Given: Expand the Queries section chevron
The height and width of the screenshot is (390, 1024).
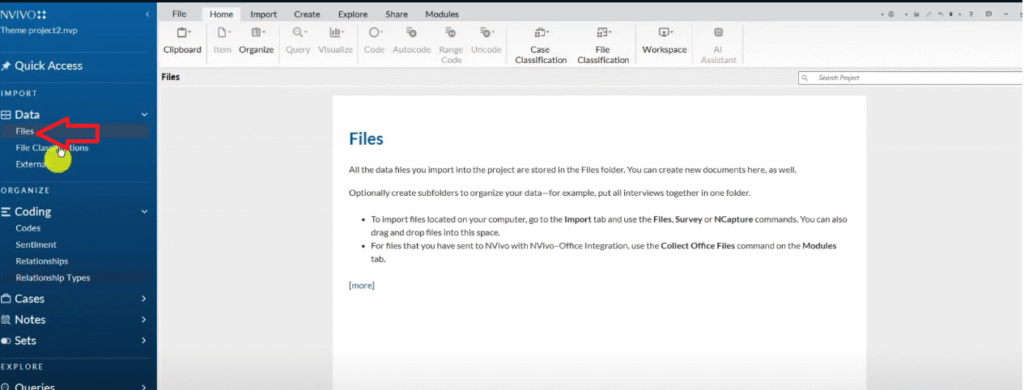Looking at the screenshot, I should point(144,386).
